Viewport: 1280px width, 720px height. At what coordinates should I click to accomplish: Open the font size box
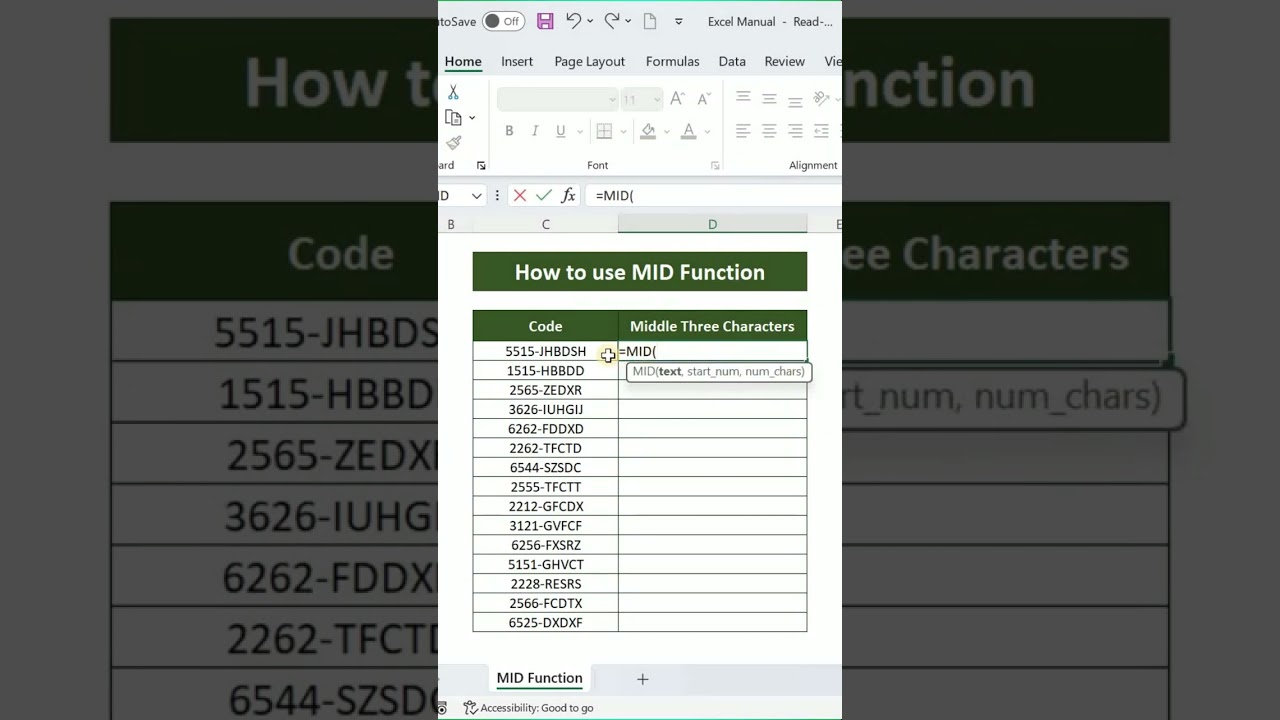tap(641, 99)
